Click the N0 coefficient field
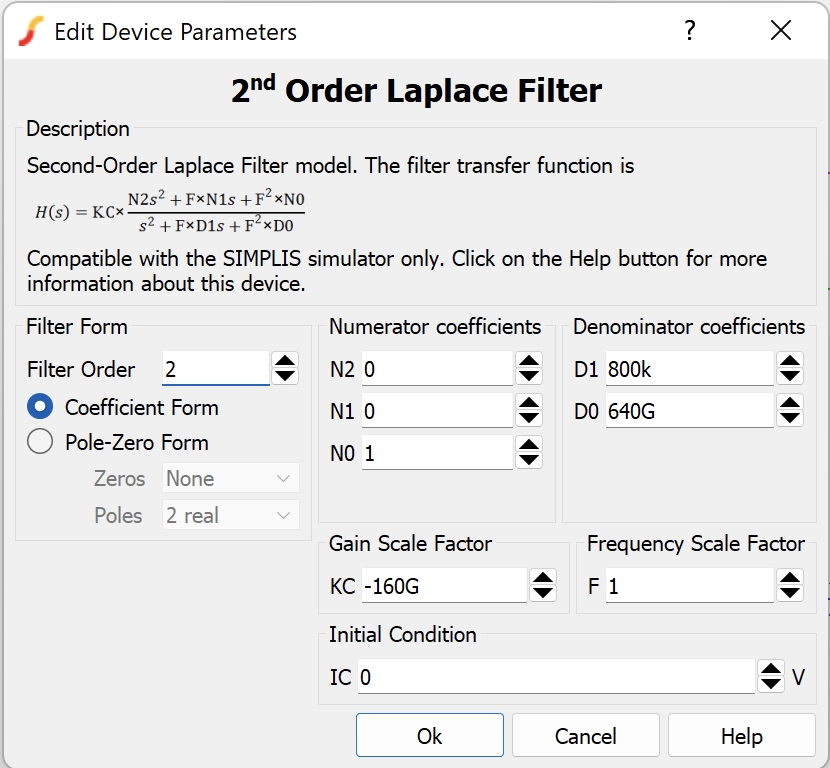 (437, 453)
